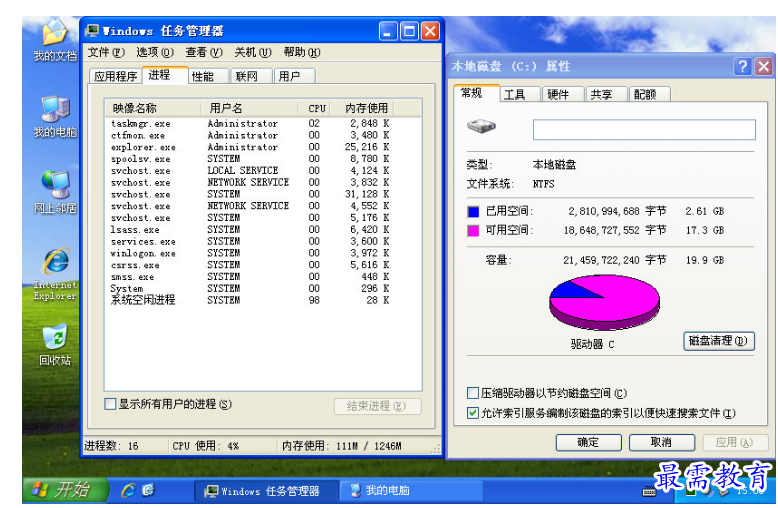Open the 网上邻居 desktop icon
Image resolution: width=778 pixels, height=508 pixels.
55,192
